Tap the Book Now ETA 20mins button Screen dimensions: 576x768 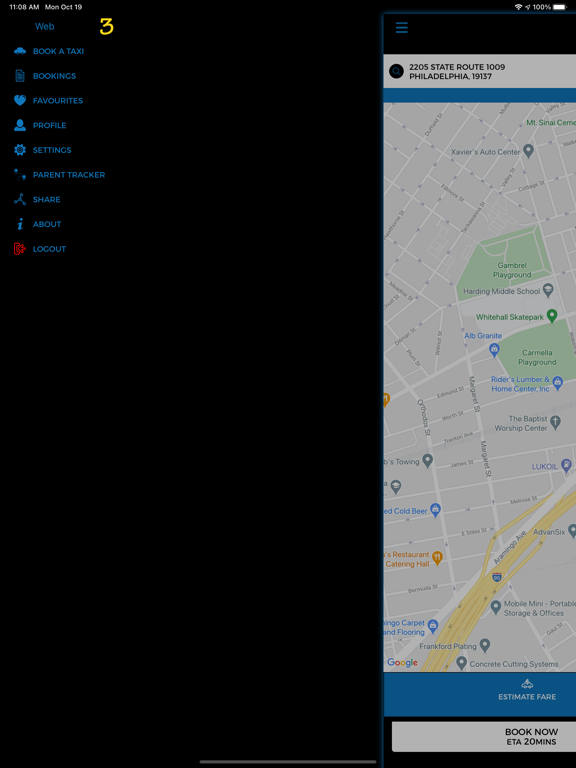[x=484, y=736]
